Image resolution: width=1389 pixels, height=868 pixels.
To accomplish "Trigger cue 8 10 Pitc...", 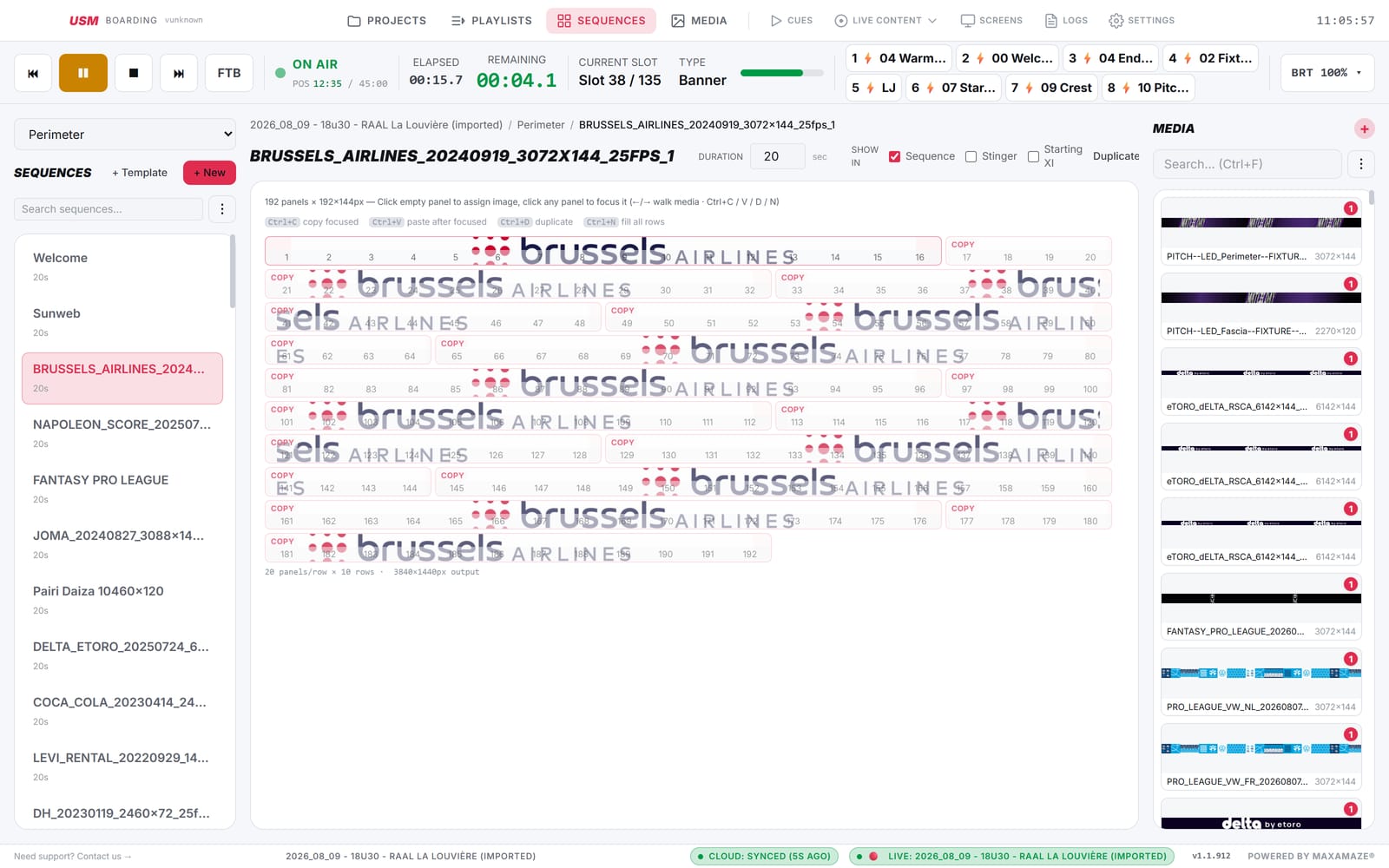I will pos(1148,88).
